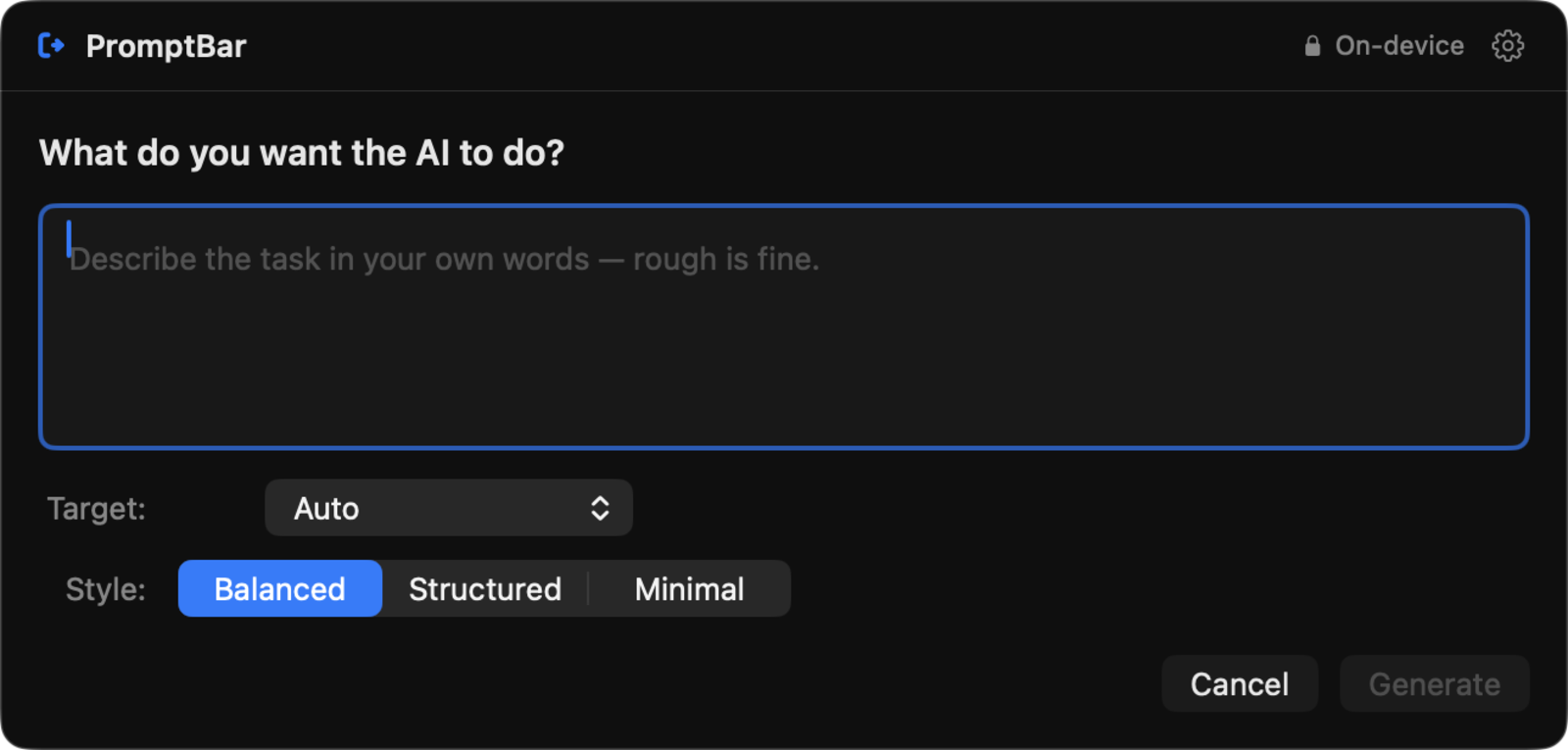The height and width of the screenshot is (750, 1568).
Task: Focus the task description text area
Action: [784, 326]
